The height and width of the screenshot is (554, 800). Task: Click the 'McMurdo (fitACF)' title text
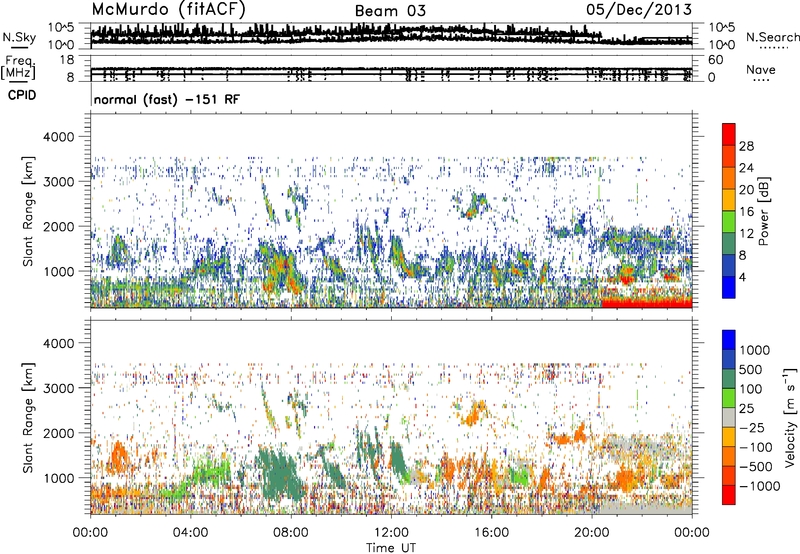tap(168, 10)
